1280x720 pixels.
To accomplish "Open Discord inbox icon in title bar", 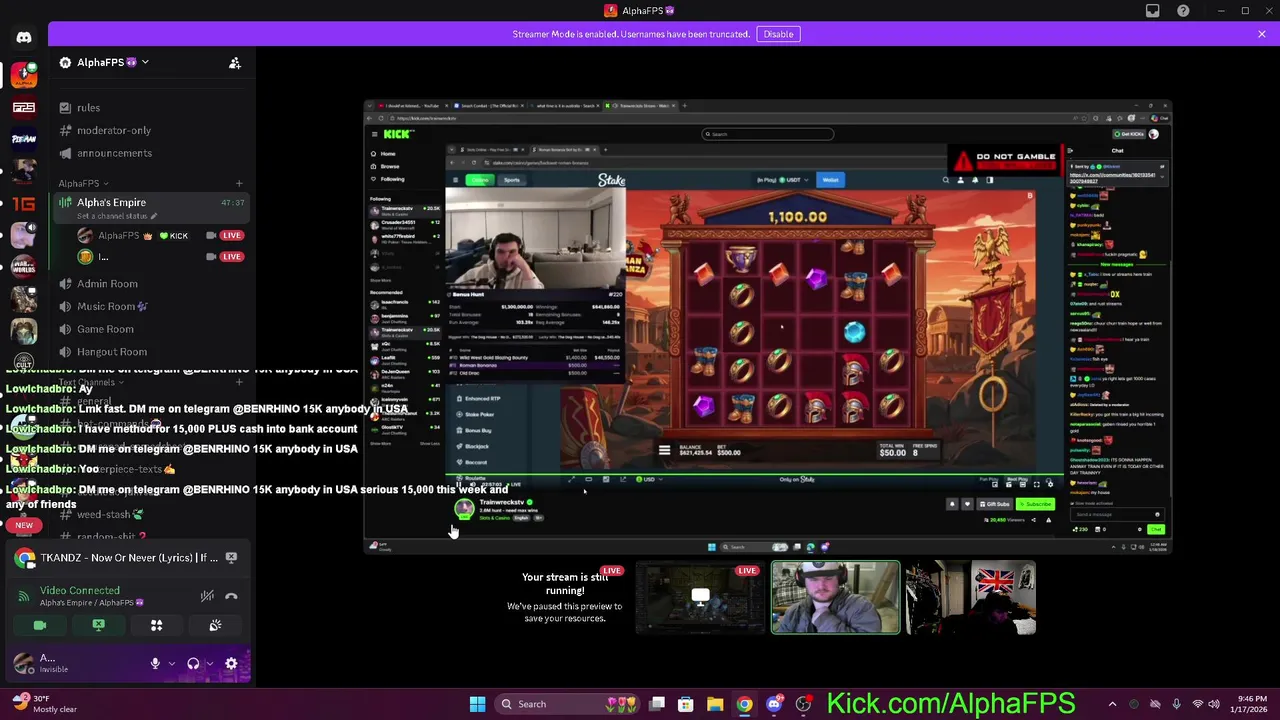I will click(x=1152, y=11).
